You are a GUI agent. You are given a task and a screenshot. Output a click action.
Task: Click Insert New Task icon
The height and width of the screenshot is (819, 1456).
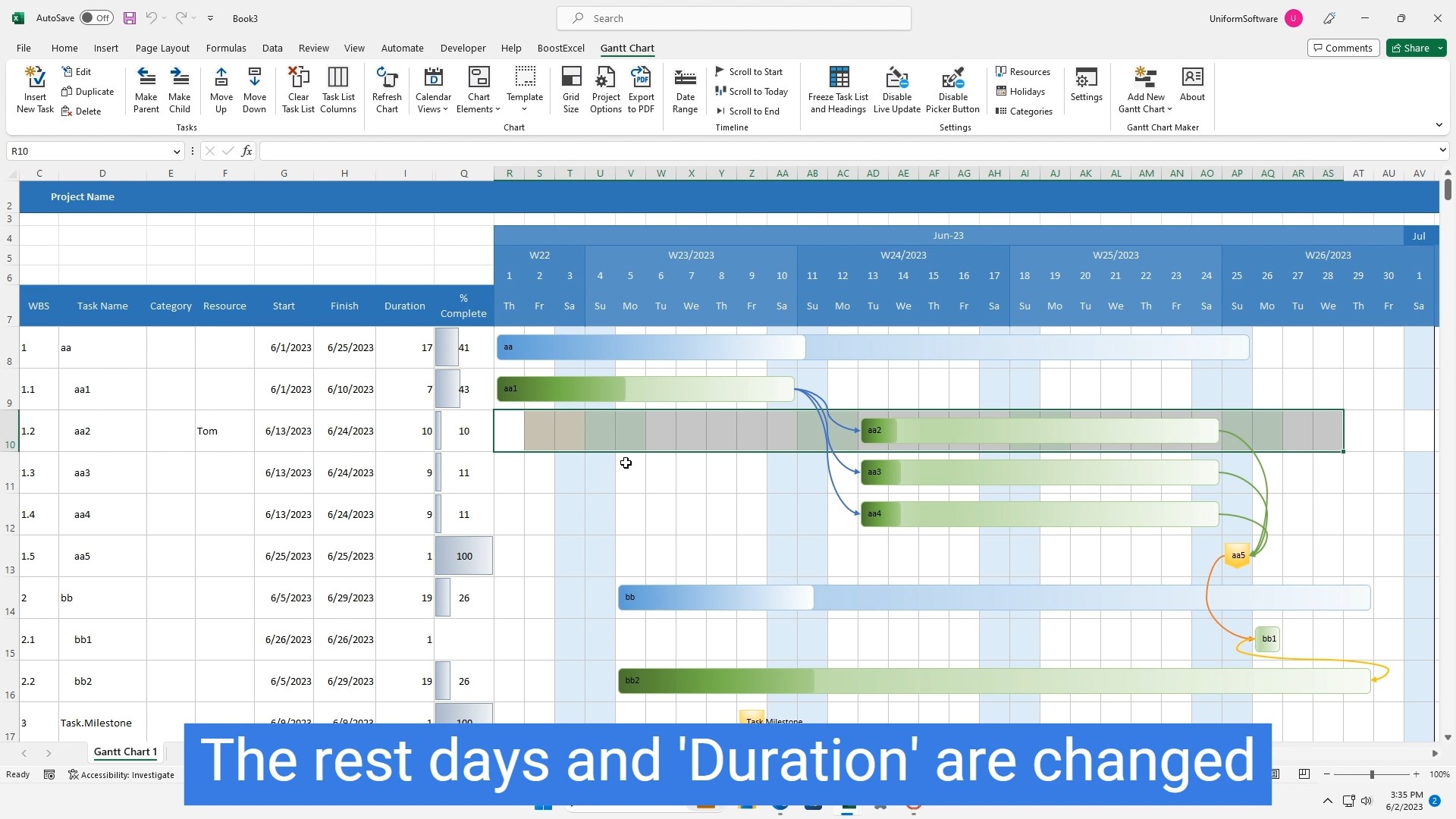coord(35,78)
